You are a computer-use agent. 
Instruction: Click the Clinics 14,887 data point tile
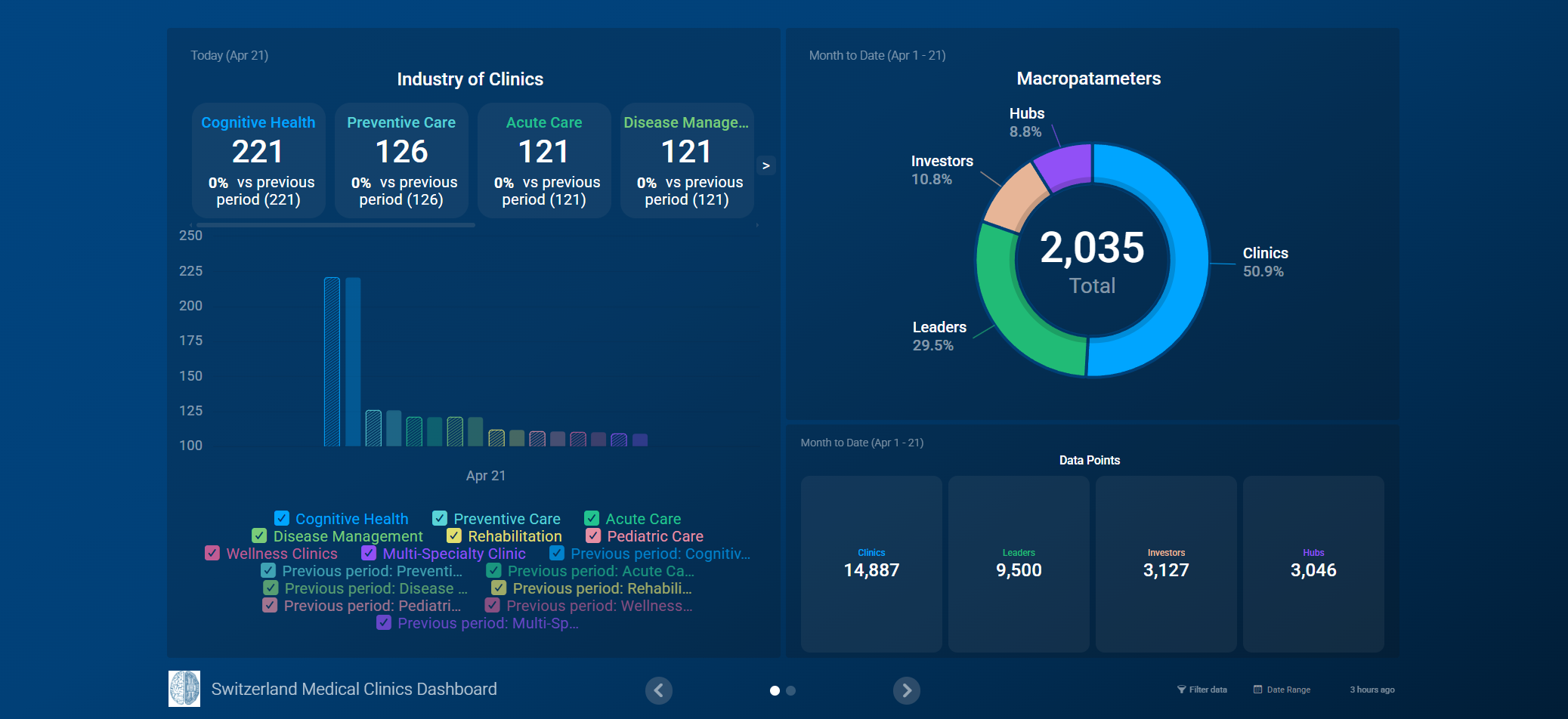[871, 563]
